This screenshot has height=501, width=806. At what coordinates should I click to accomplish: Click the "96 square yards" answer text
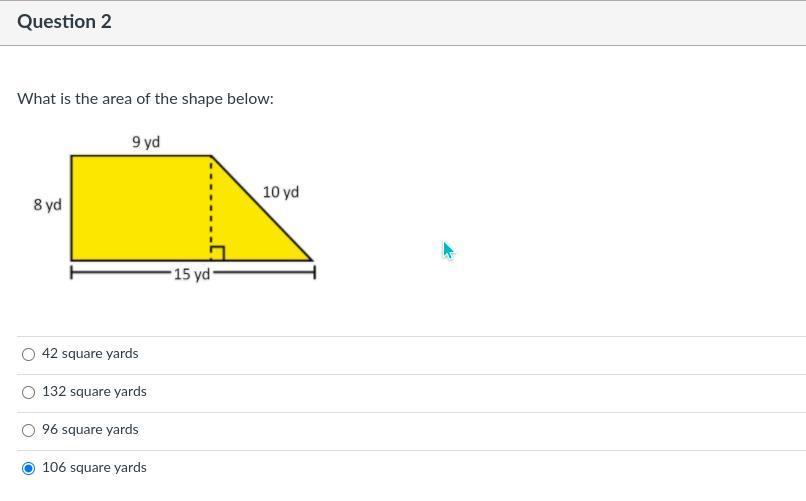90,429
